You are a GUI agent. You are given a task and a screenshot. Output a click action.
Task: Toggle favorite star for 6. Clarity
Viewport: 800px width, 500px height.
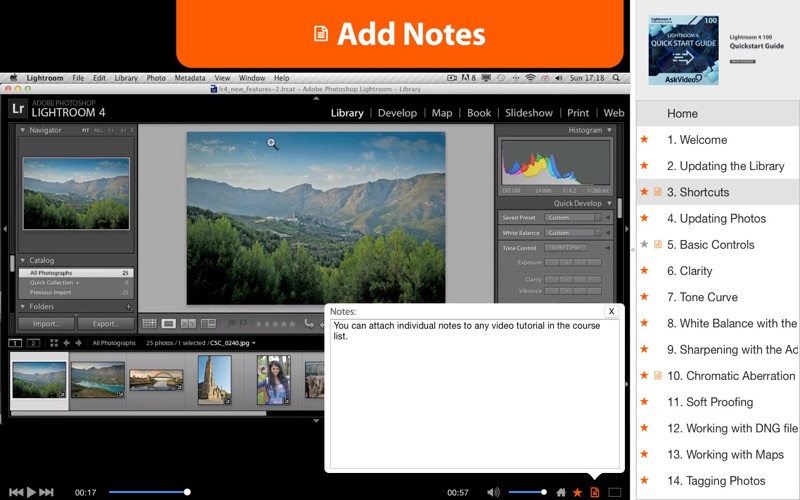tap(644, 270)
